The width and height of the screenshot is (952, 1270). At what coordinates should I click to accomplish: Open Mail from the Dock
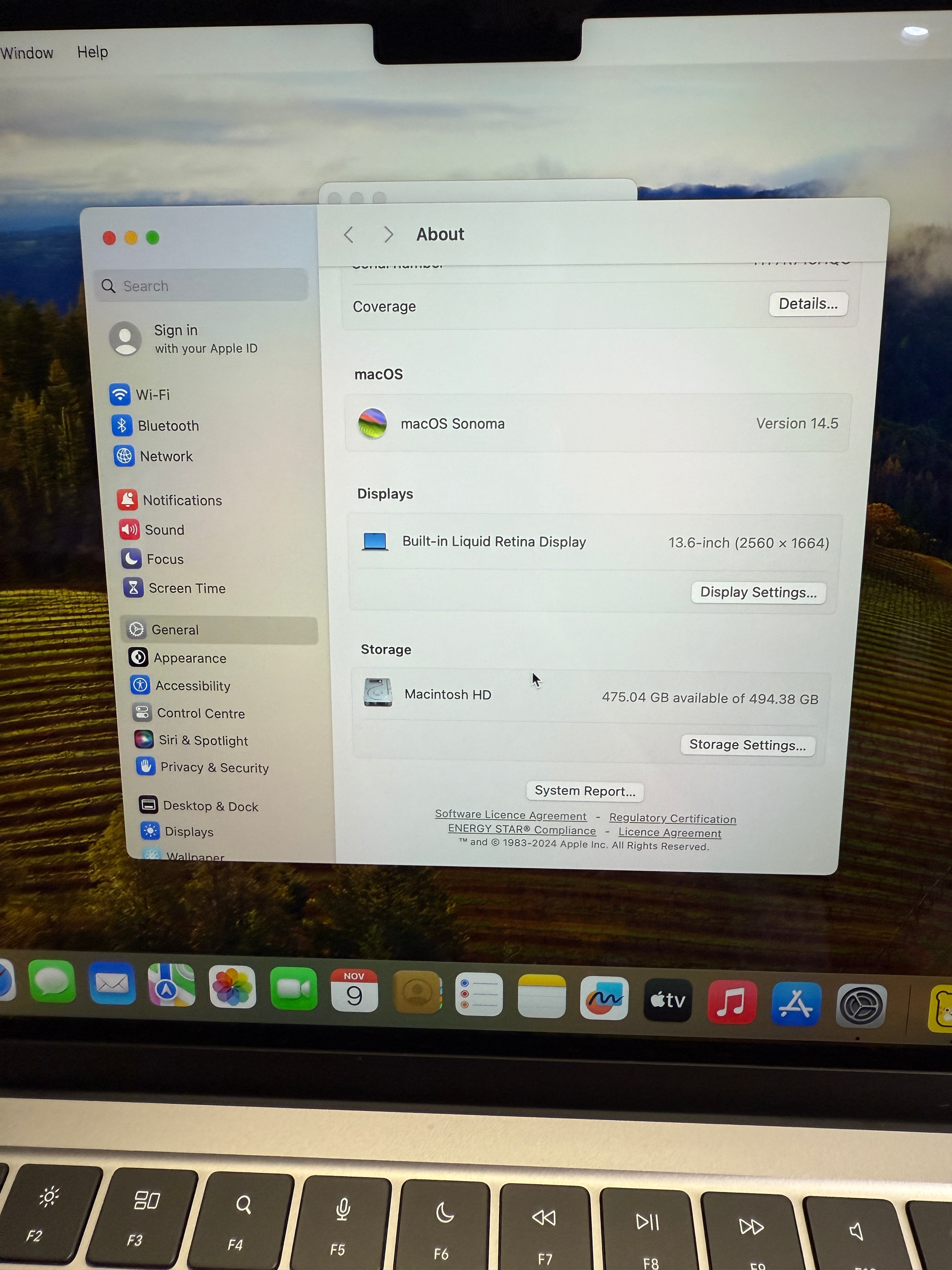pos(112,983)
